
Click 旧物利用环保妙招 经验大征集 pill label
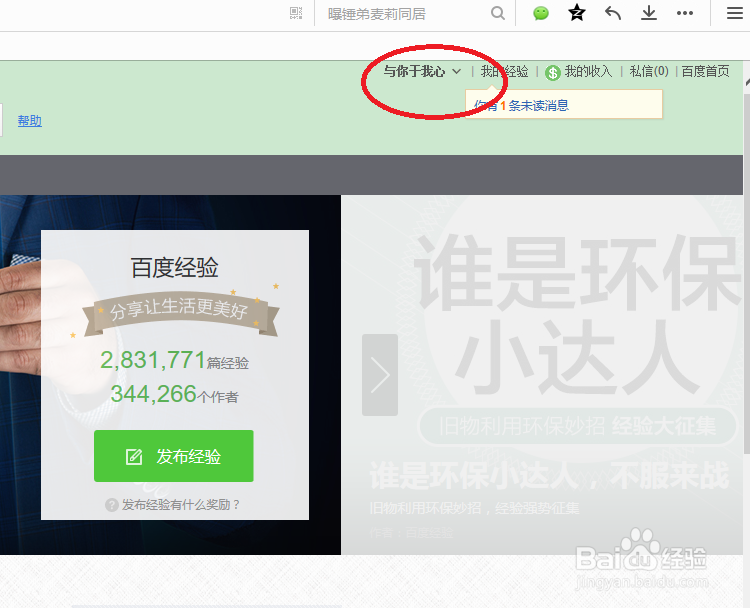tap(577, 426)
